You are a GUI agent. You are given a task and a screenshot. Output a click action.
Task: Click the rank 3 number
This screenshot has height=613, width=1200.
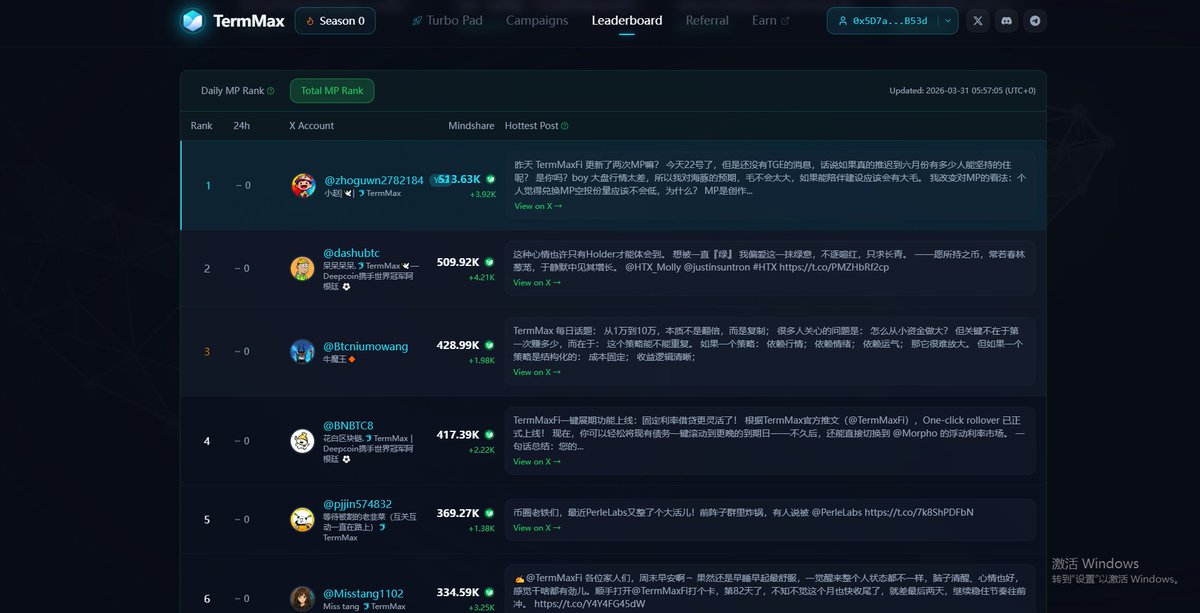click(x=207, y=351)
